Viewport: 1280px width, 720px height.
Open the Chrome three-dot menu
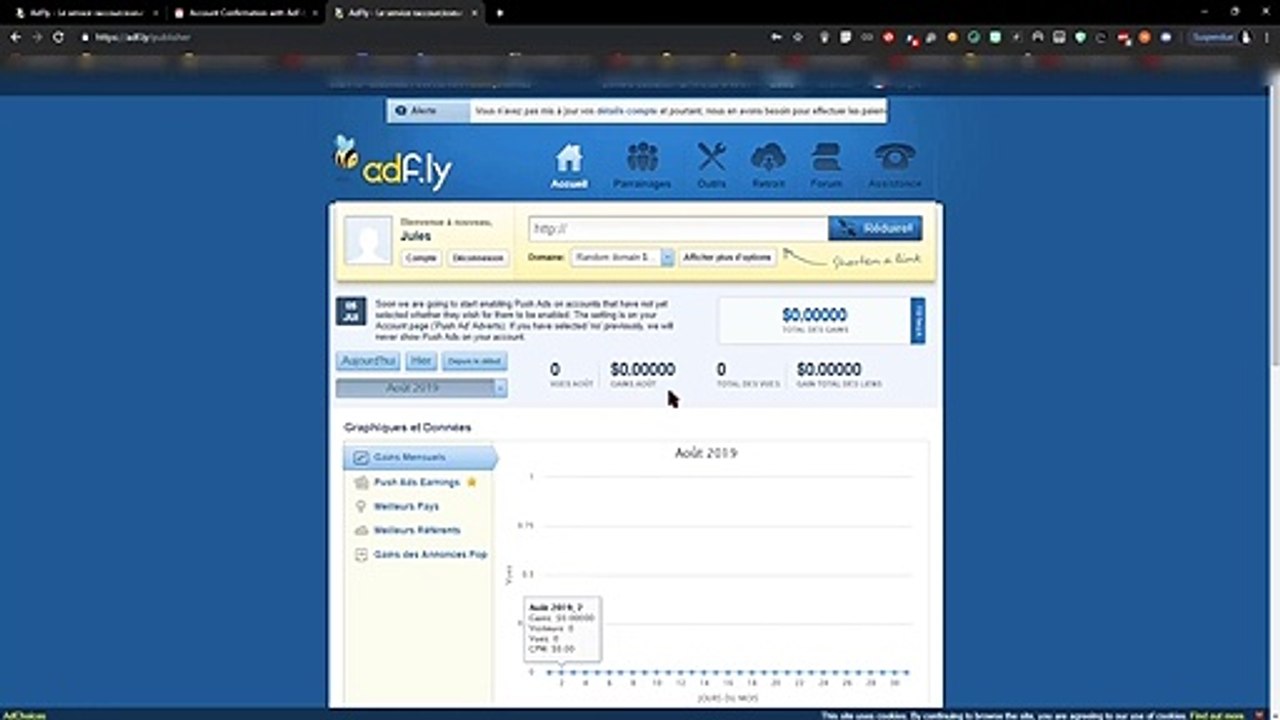coord(1267,37)
